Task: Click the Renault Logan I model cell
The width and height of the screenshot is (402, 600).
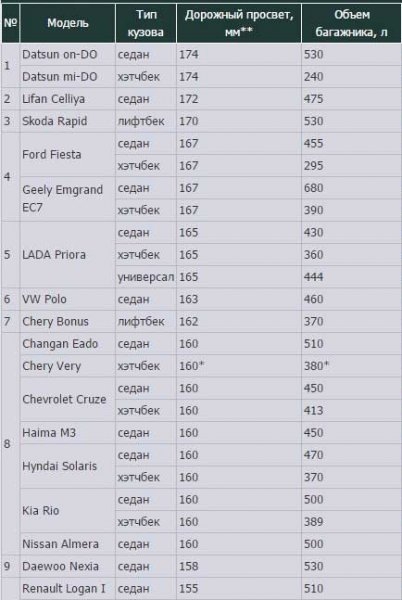Action: pos(67,589)
